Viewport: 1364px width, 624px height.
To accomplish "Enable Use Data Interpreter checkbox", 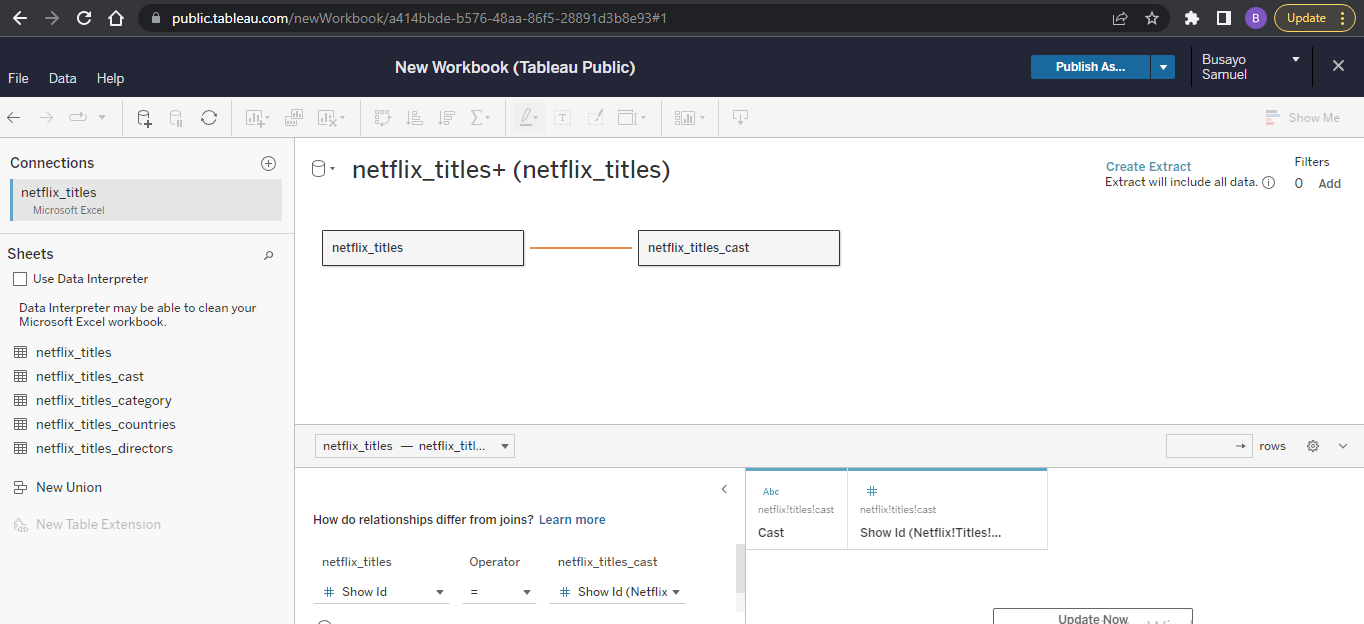I will [20, 279].
